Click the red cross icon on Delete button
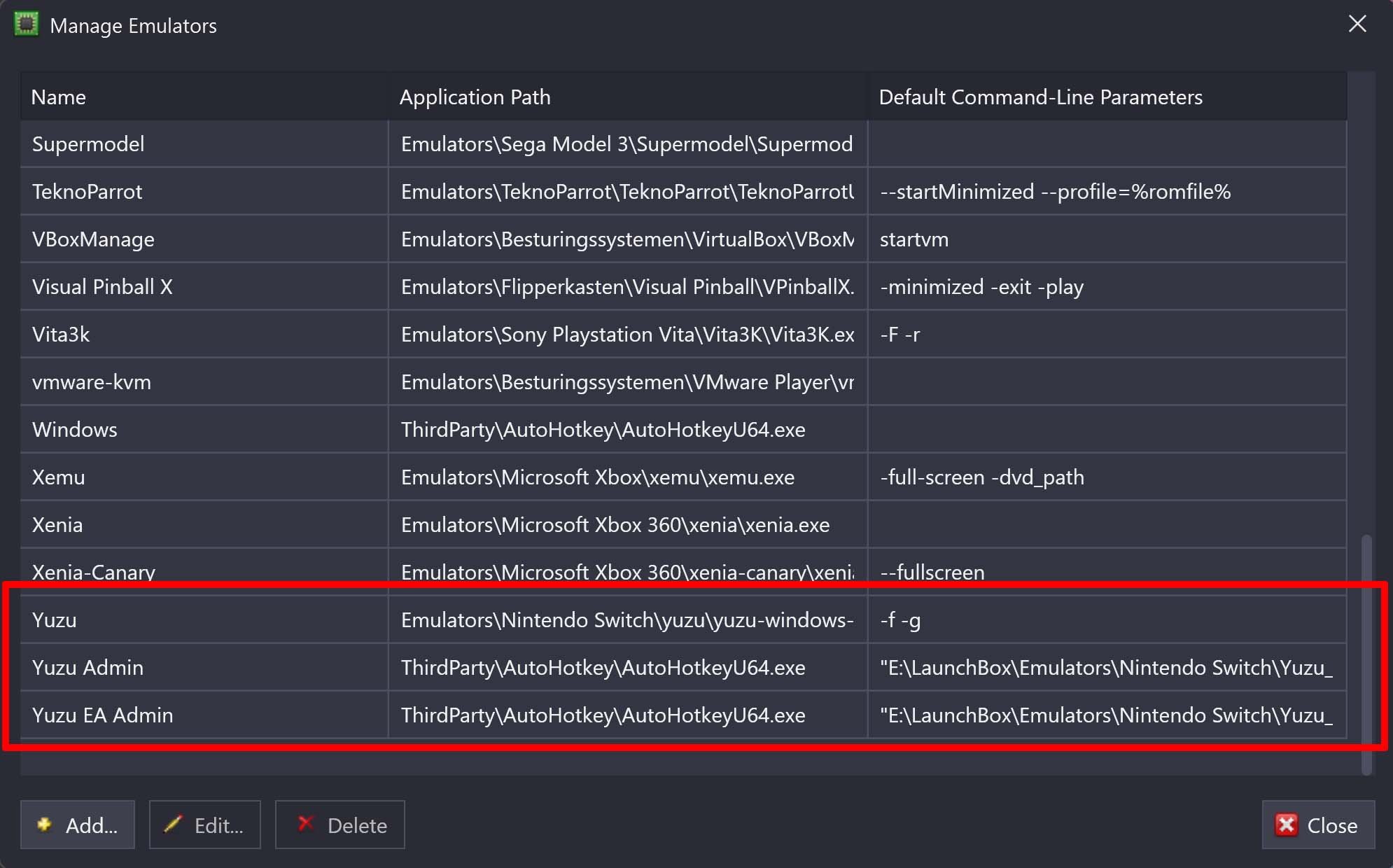The image size is (1393, 868). [305, 823]
